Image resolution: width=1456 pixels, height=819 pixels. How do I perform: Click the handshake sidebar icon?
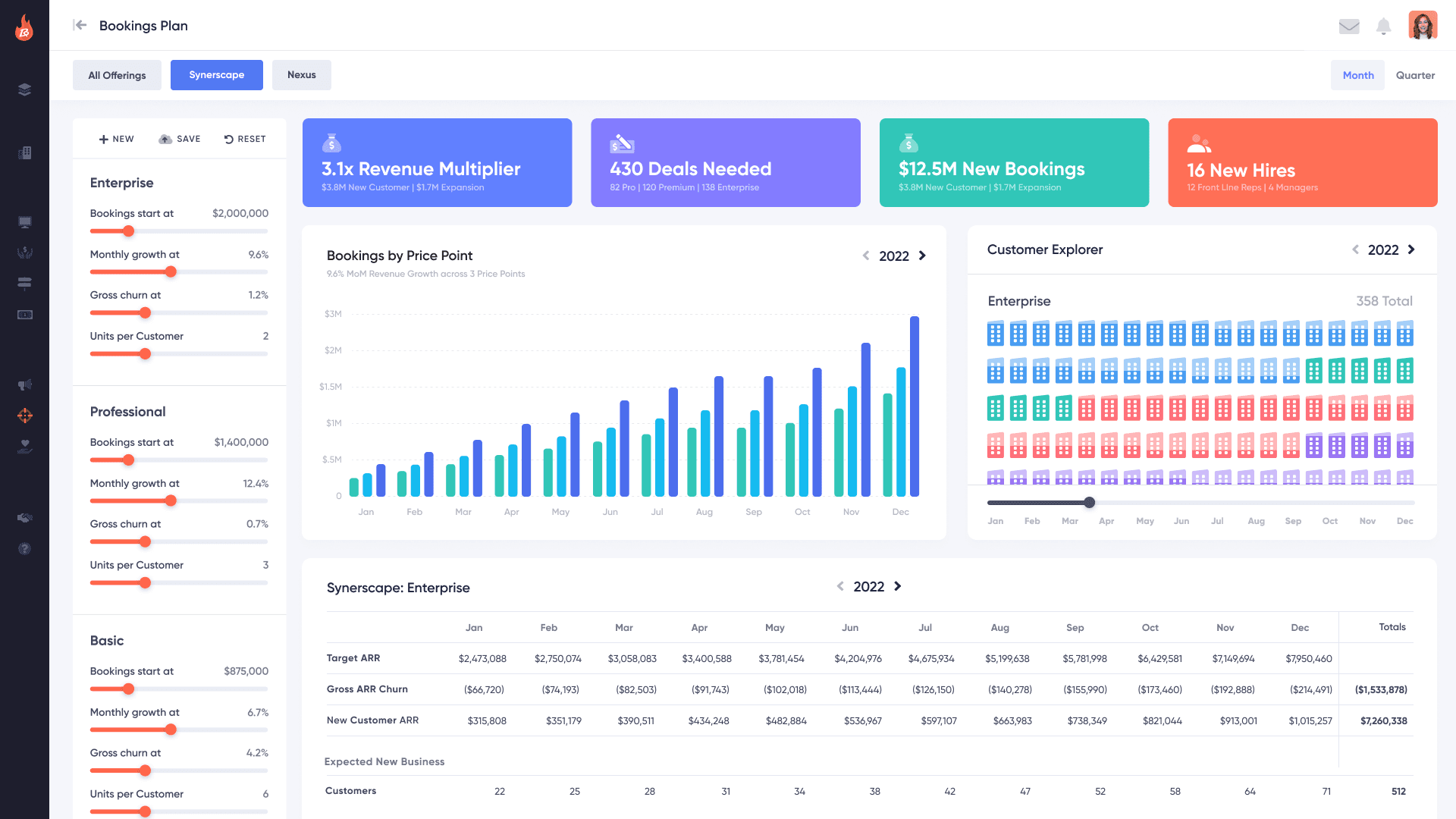click(x=24, y=518)
